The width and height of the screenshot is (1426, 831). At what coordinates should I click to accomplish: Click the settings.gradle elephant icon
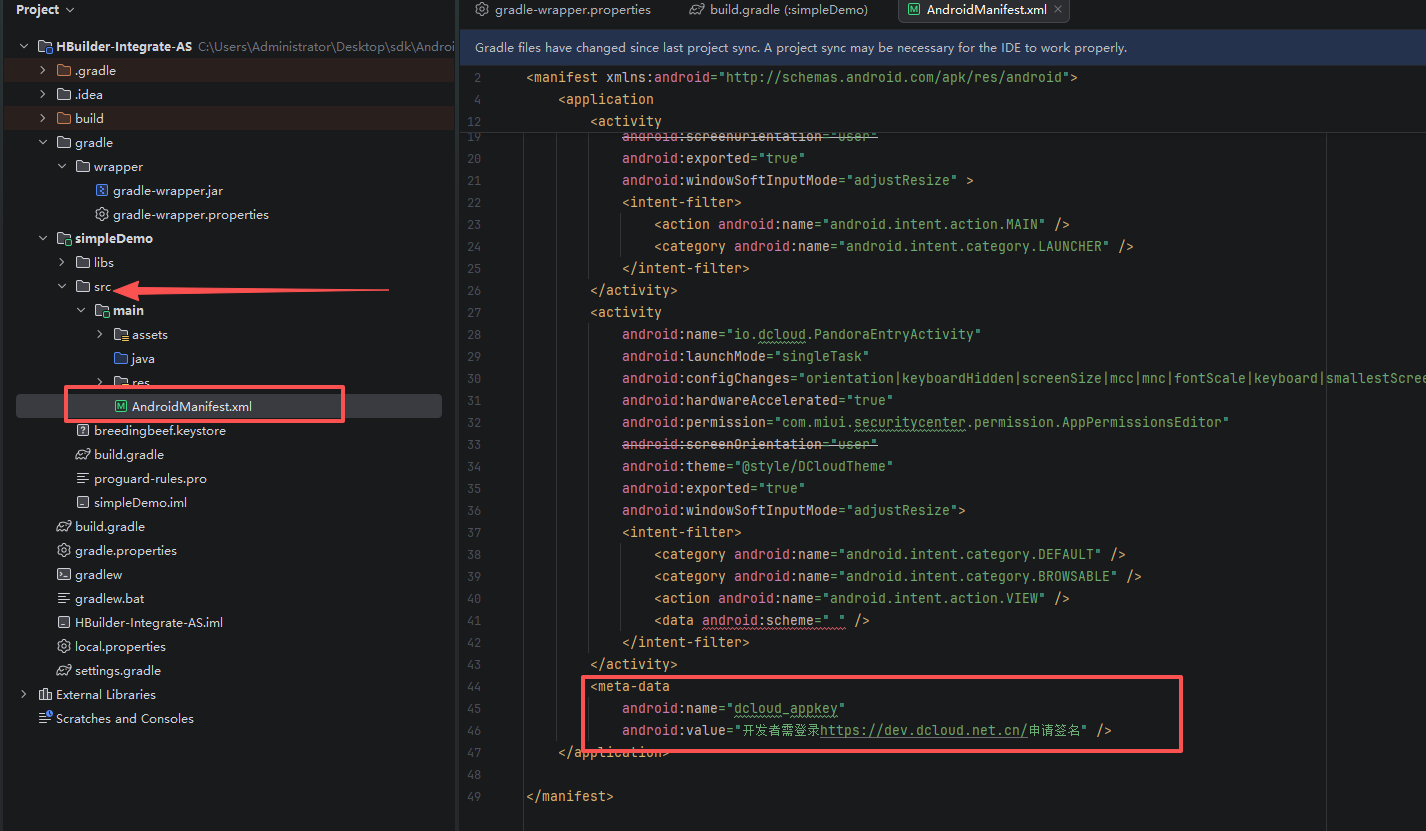(64, 671)
